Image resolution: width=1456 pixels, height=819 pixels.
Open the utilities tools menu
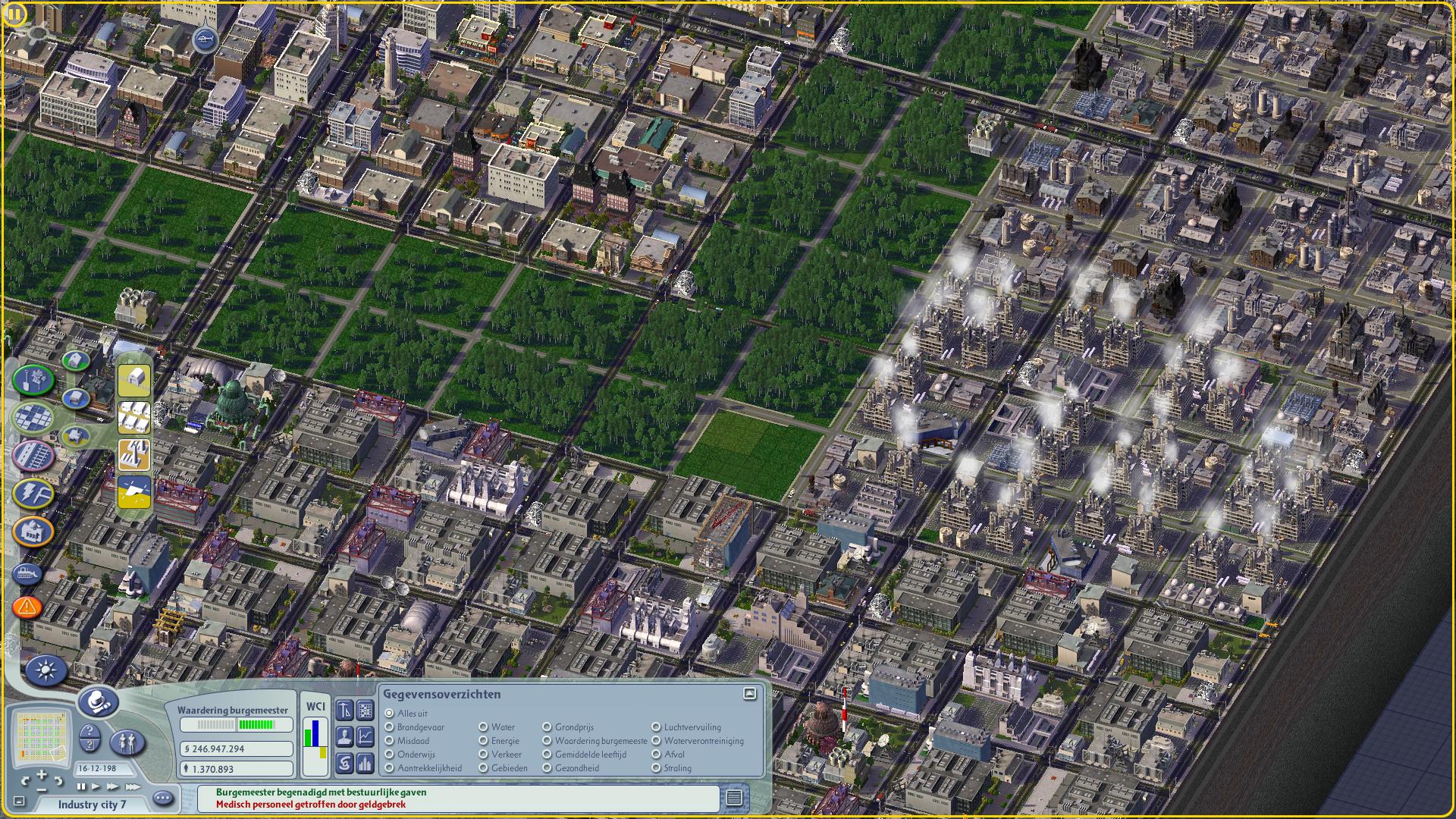point(33,494)
